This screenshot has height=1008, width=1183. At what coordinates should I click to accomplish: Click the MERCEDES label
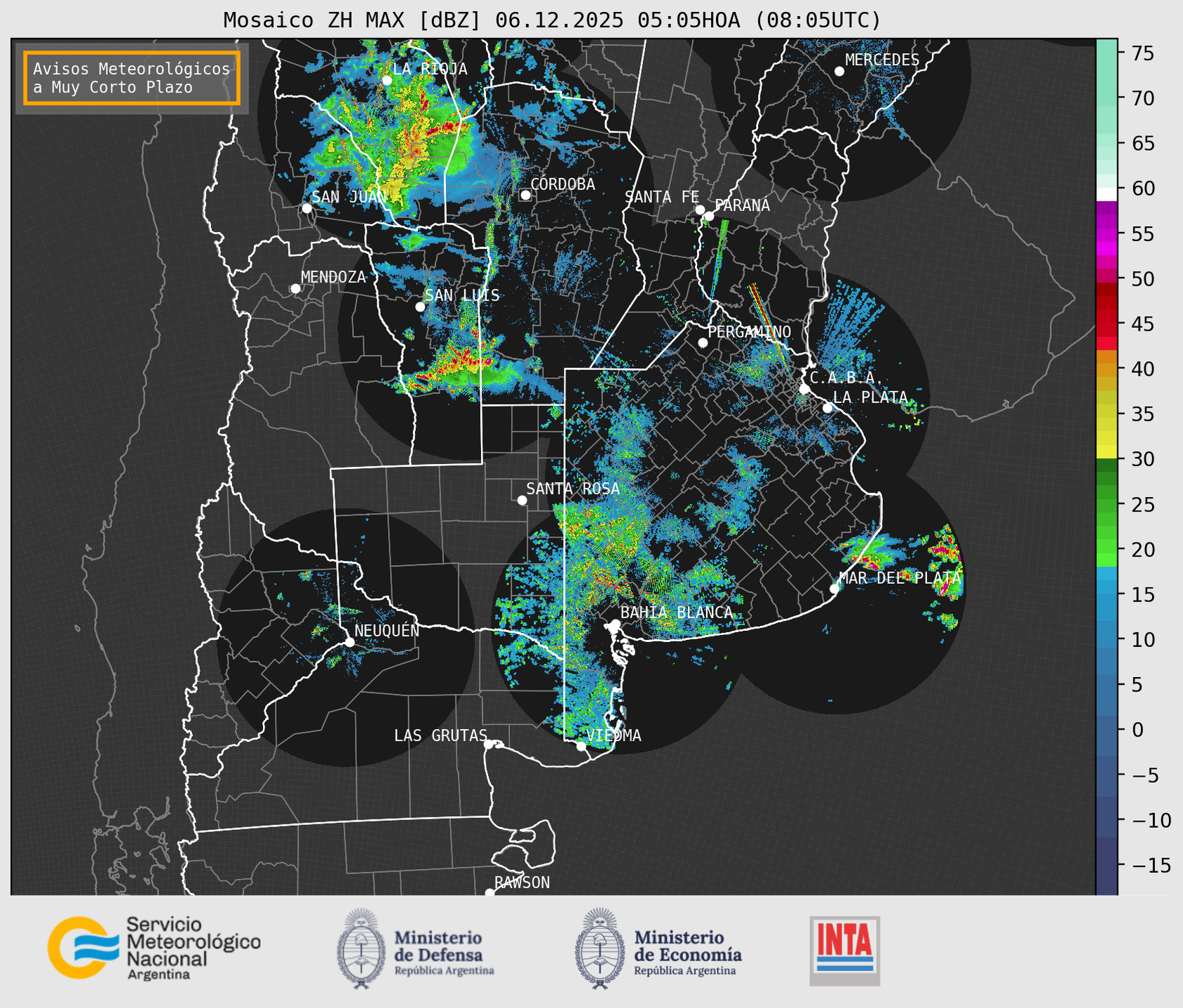(882, 60)
